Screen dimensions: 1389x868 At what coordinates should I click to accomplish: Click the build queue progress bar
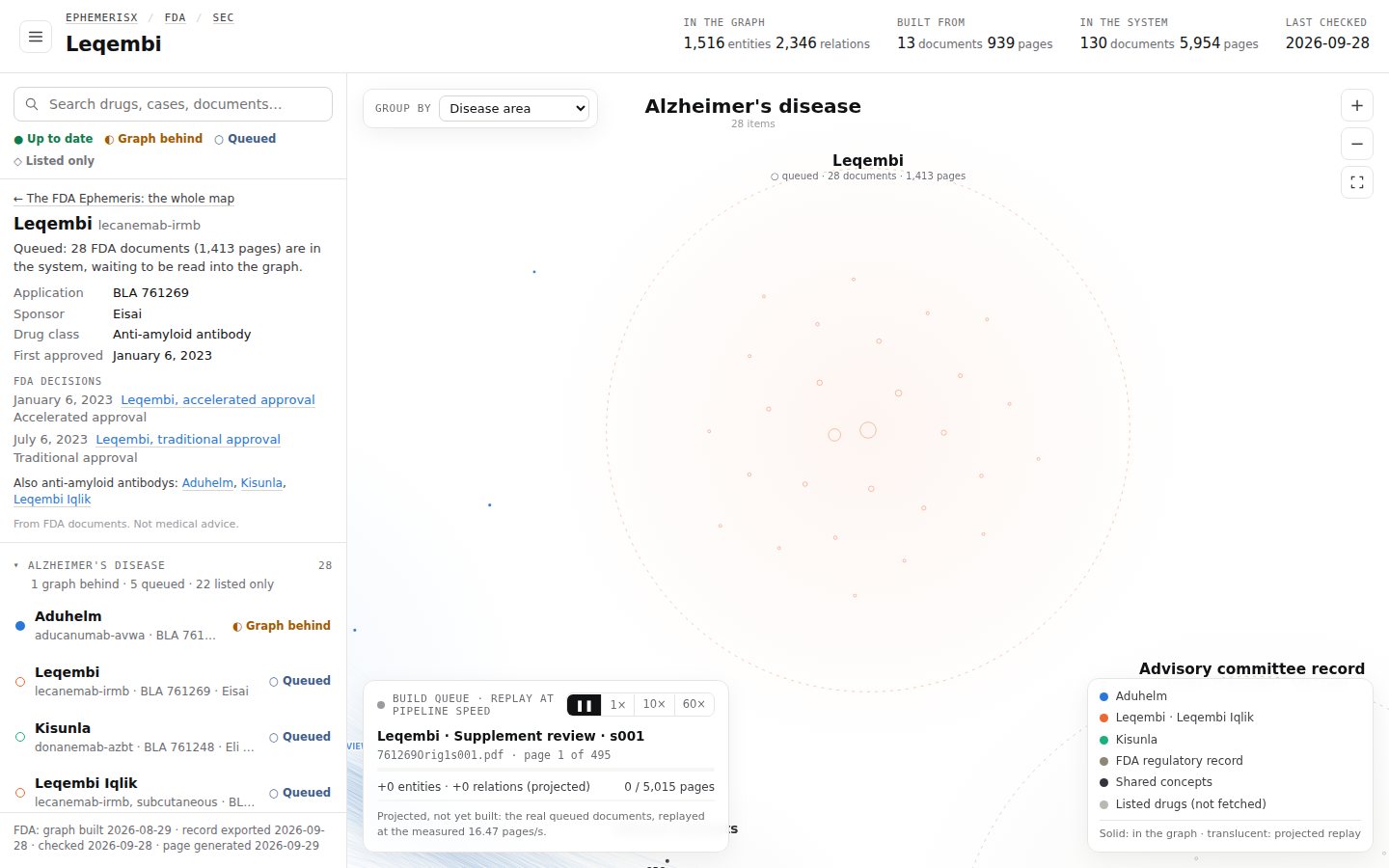click(546, 770)
